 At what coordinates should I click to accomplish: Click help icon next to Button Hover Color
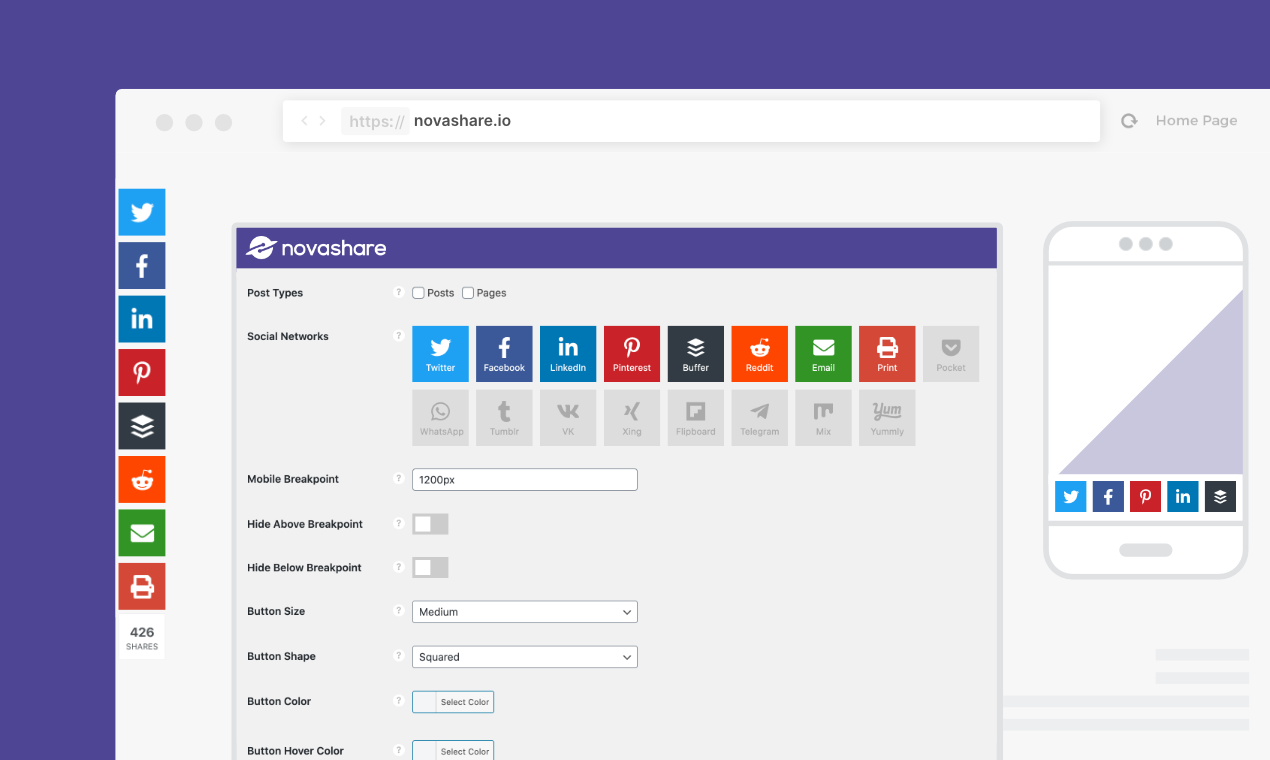tap(398, 750)
